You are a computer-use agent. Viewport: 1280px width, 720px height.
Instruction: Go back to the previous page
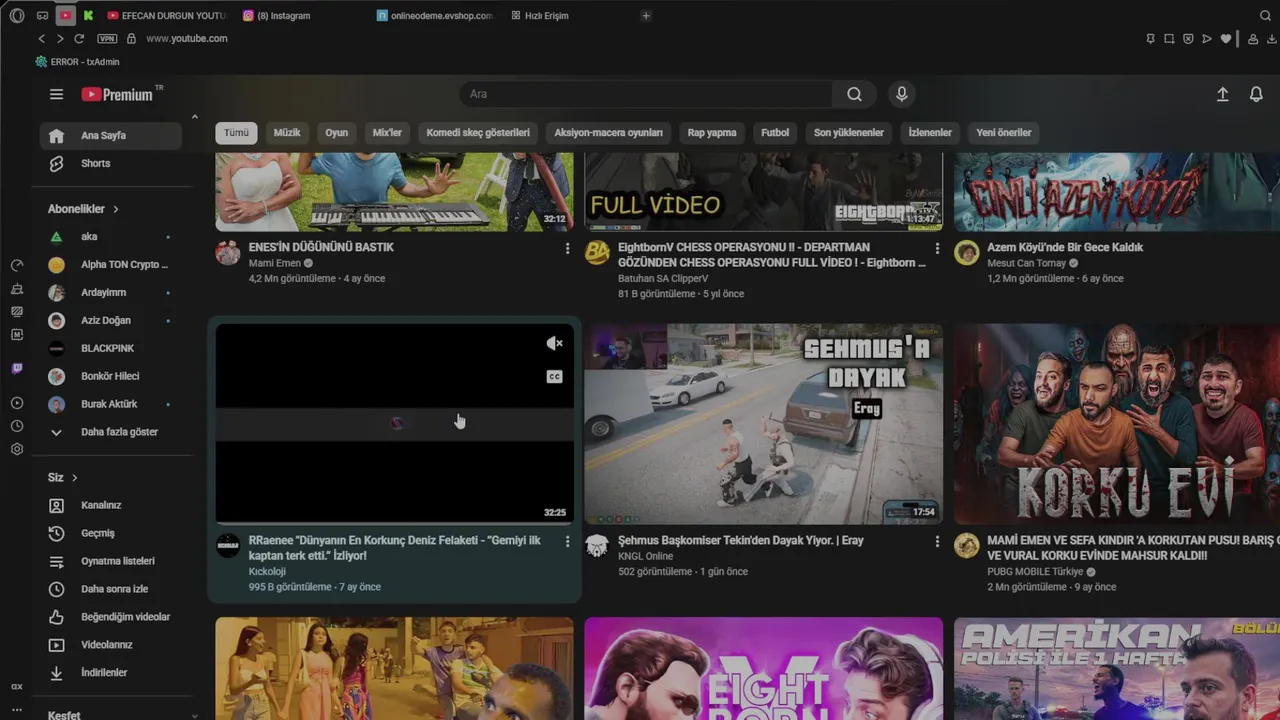(x=41, y=38)
